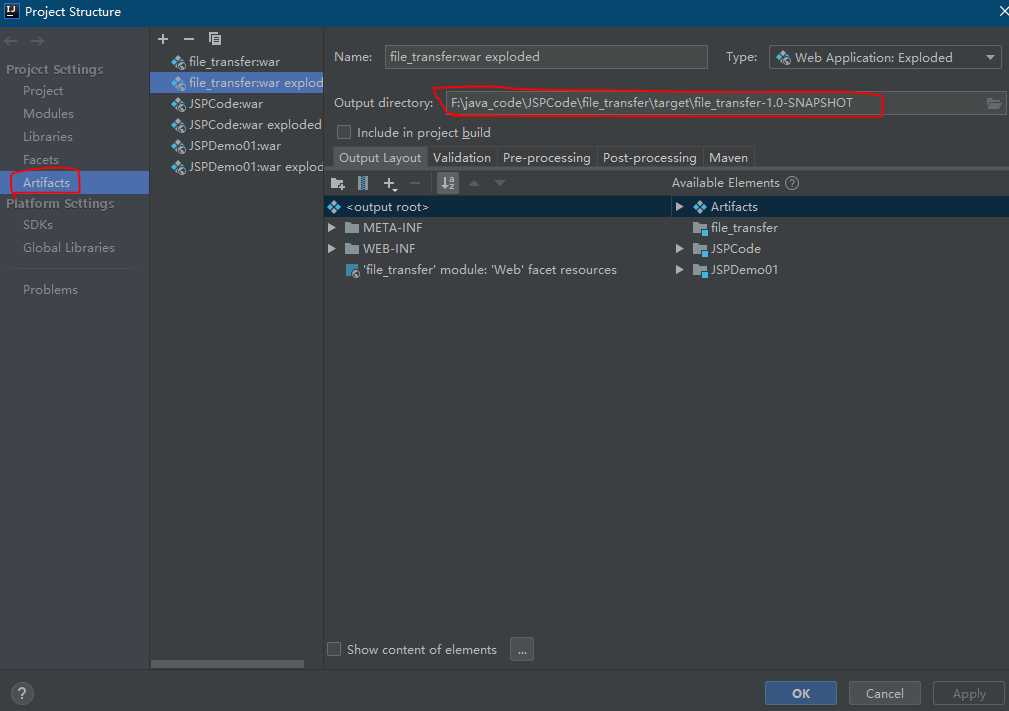
Task: Expand the Artifacts node in Available Elements
Action: (679, 207)
